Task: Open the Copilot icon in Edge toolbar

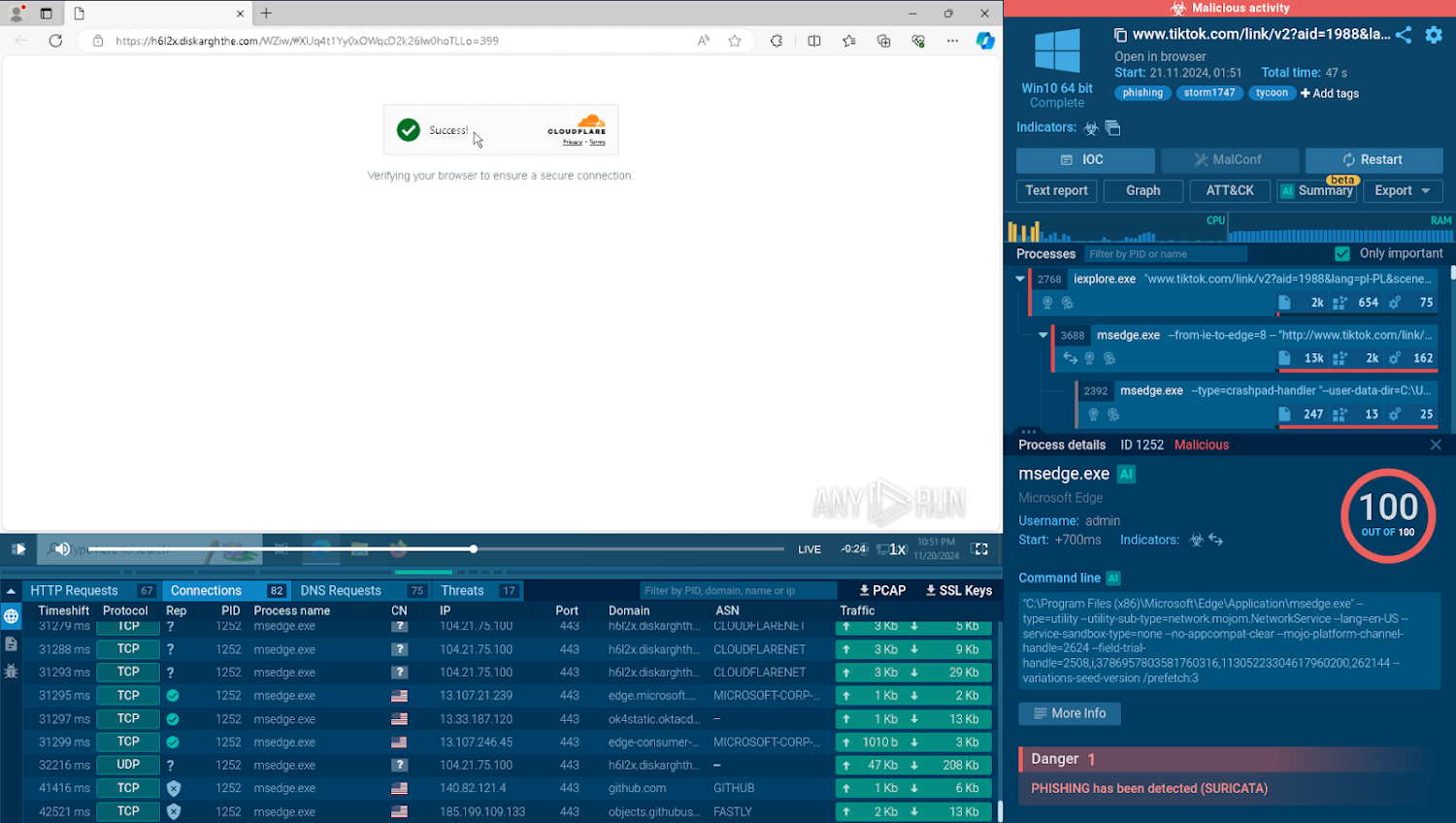Action: point(985,41)
